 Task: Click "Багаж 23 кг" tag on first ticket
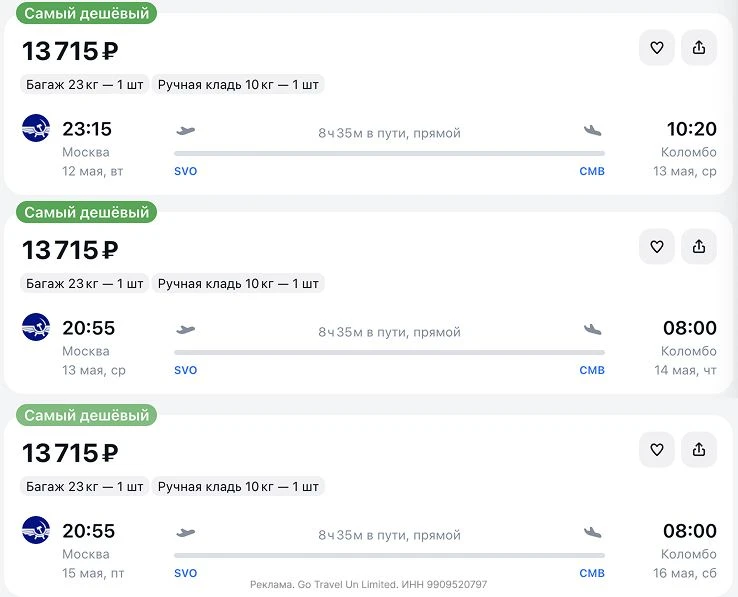(x=85, y=85)
